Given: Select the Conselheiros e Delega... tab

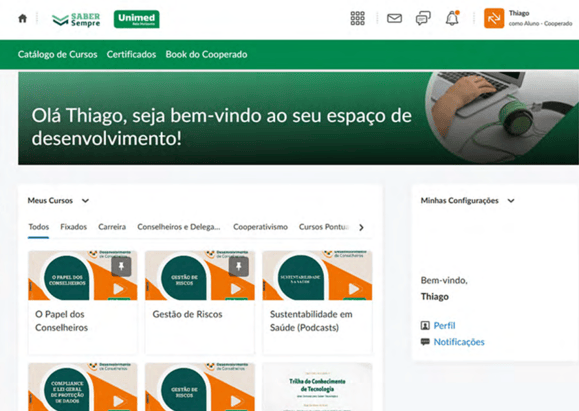Looking at the screenshot, I should coord(179,227).
